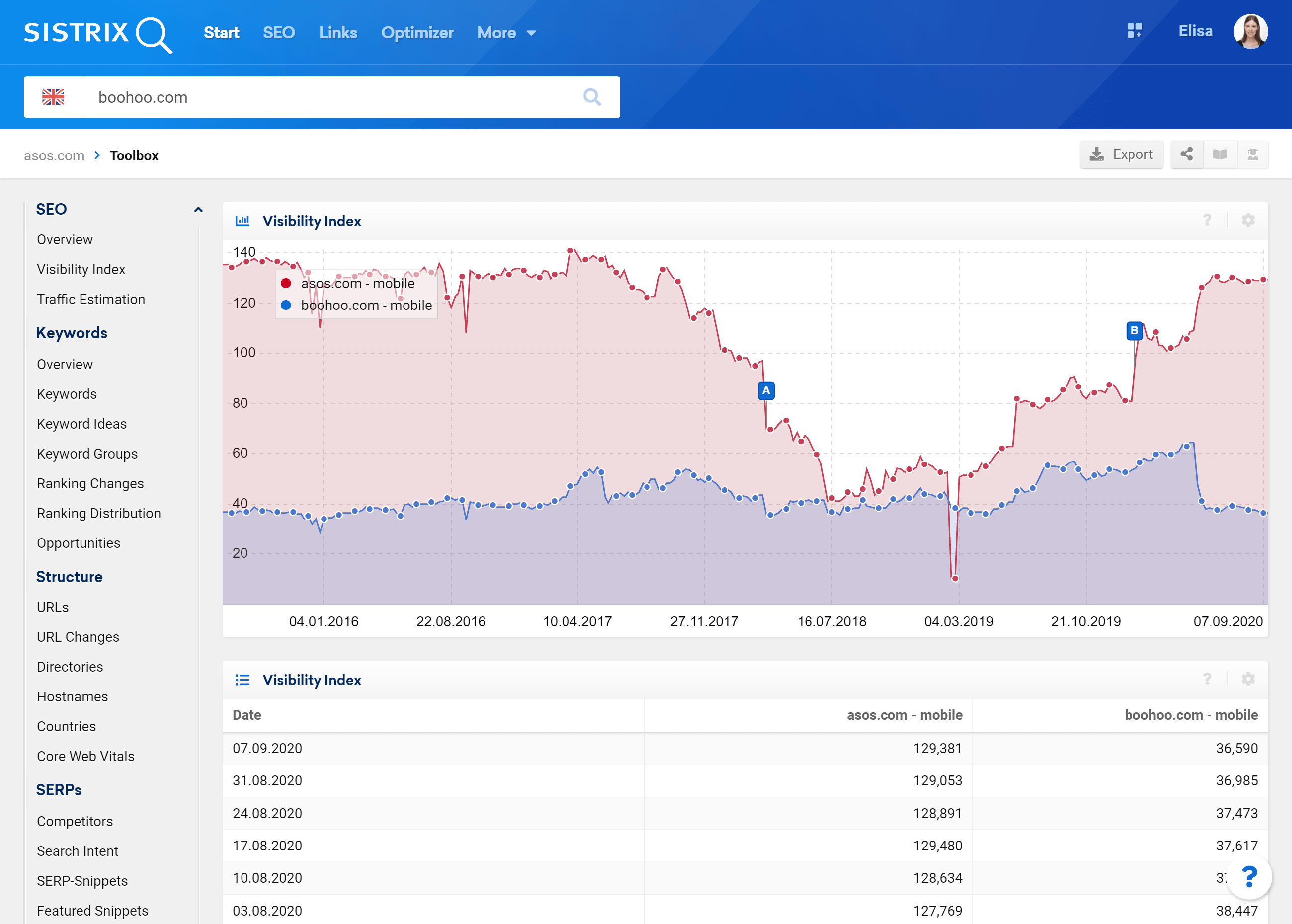Select the 07.09.2020 table row date
1292x924 pixels.
[x=267, y=748]
